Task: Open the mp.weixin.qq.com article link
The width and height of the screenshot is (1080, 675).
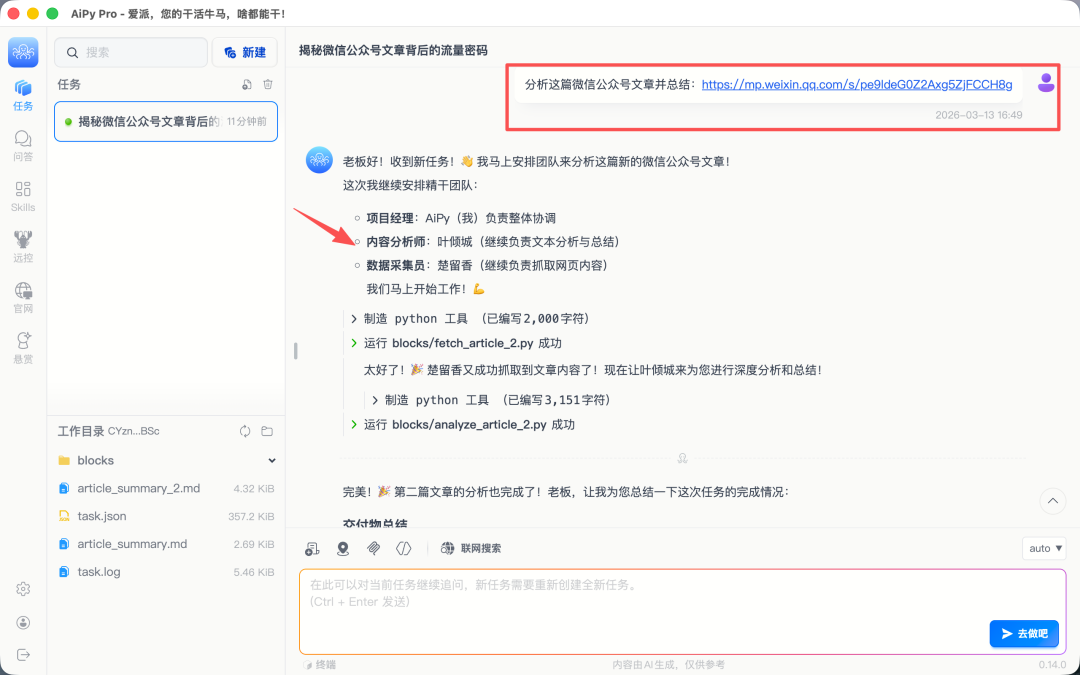Action: coord(857,85)
